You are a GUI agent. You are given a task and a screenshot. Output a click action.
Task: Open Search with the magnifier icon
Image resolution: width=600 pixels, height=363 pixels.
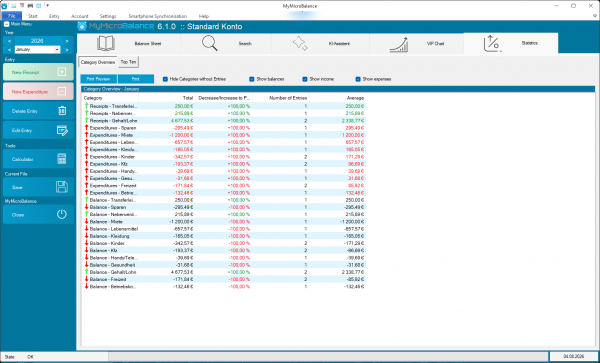(x=210, y=43)
